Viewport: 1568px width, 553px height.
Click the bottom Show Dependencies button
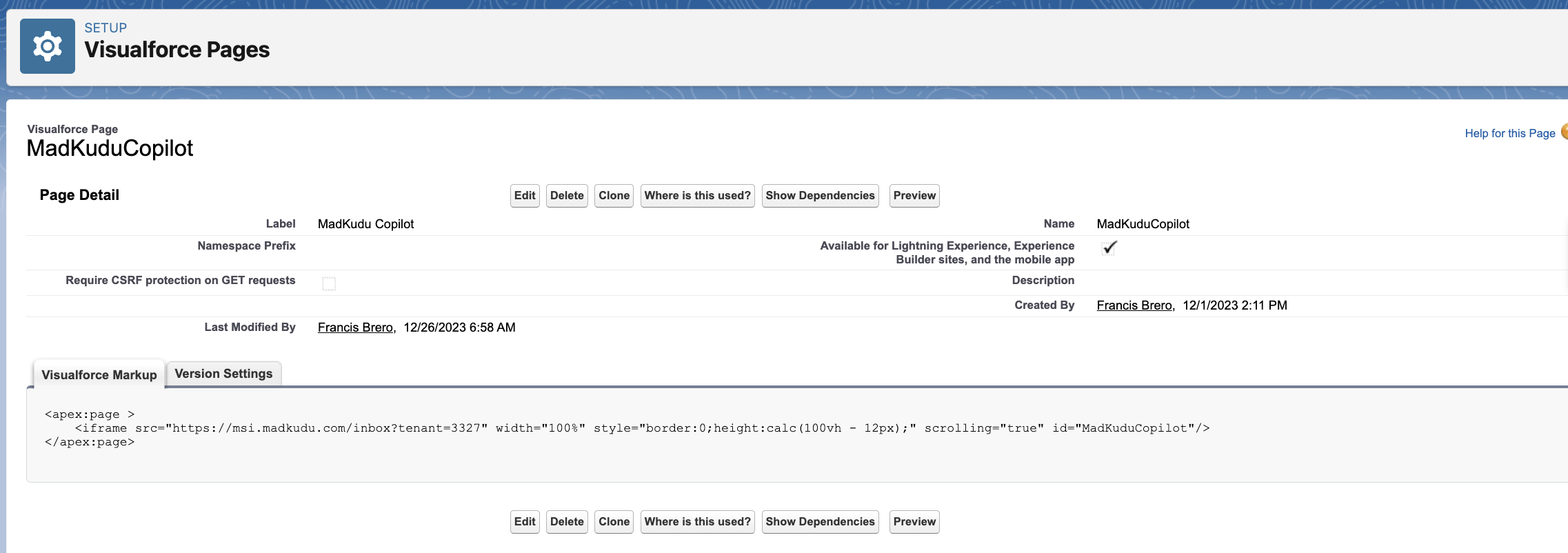(820, 522)
